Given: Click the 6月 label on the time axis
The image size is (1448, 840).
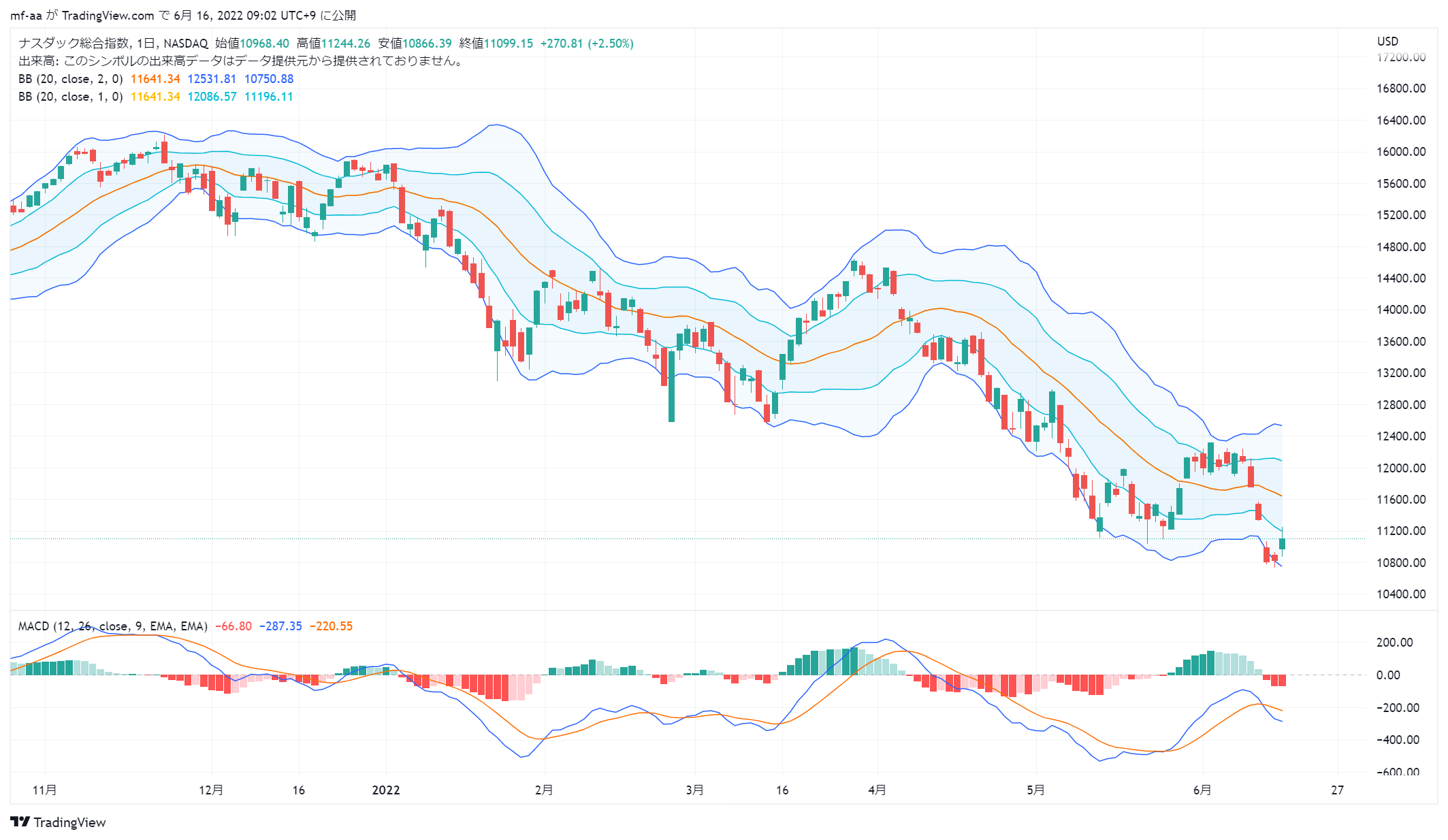Looking at the screenshot, I should (x=1202, y=790).
